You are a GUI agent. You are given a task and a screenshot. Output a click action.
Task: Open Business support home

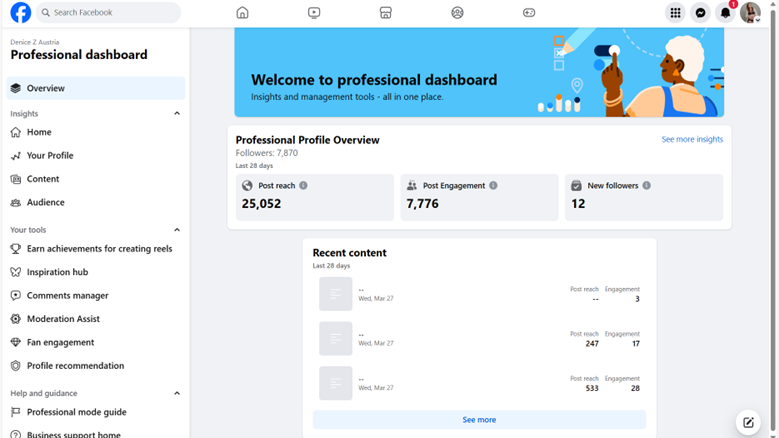[x=96, y=432]
